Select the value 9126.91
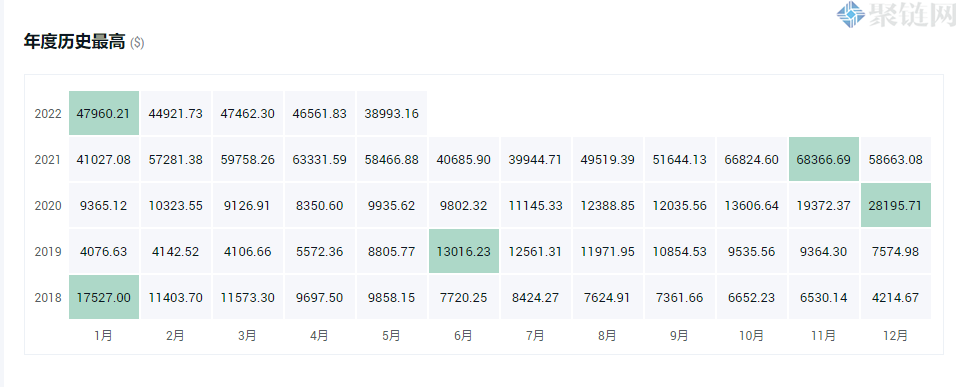 (x=248, y=205)
